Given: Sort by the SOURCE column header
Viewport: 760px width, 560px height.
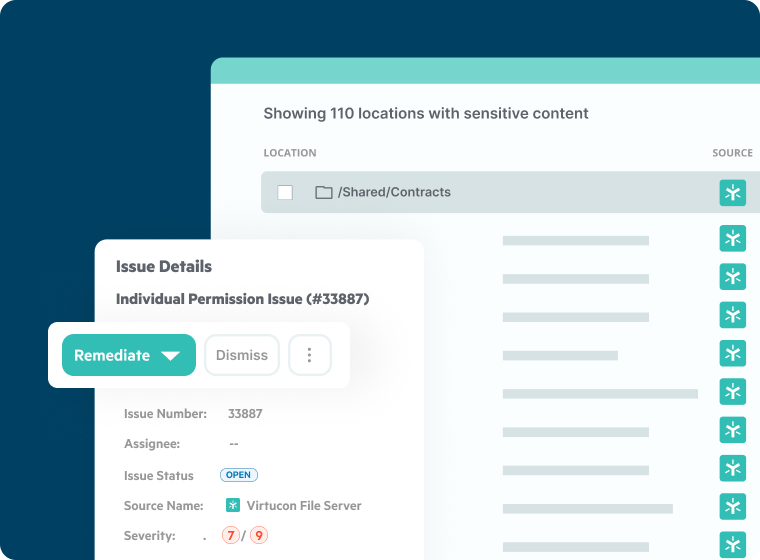Looking at the screenshot, I should pyautogui.click(x=732, y=153).
